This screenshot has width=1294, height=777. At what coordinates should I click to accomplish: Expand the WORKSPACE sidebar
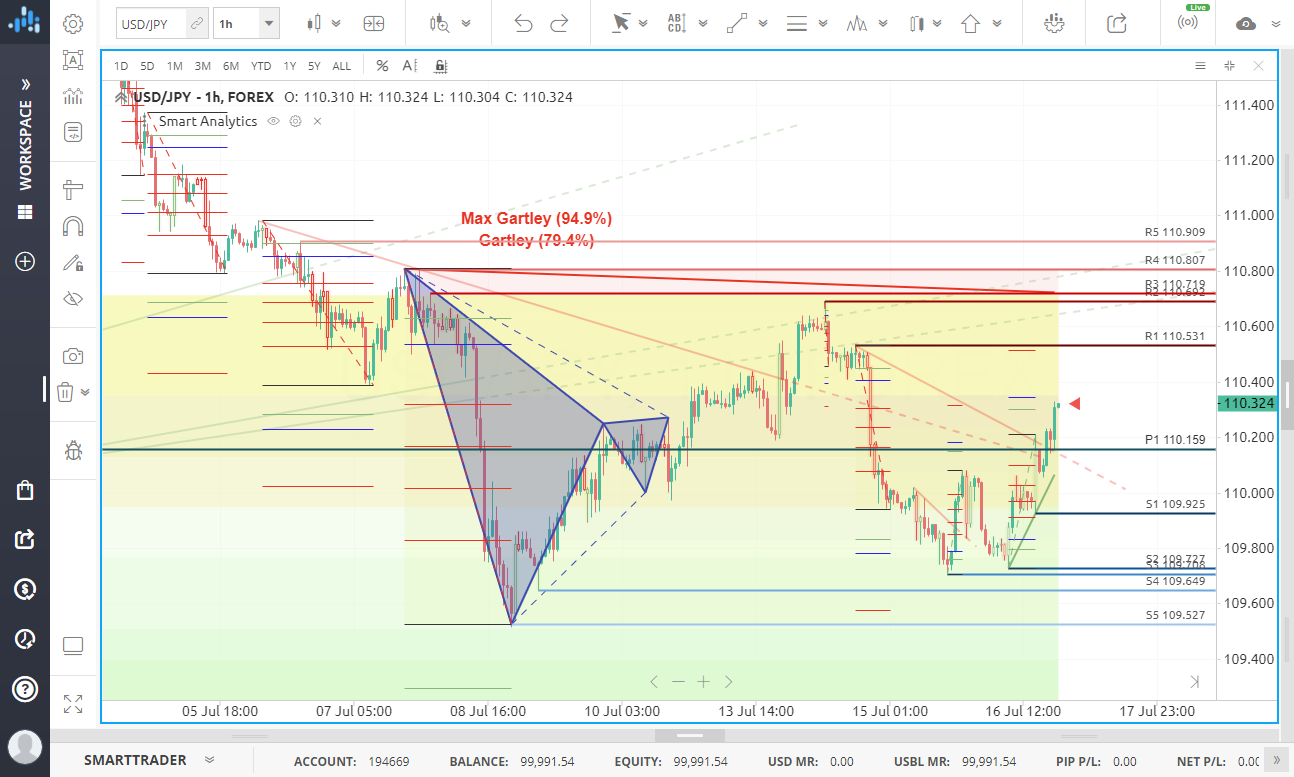(25, 84)
